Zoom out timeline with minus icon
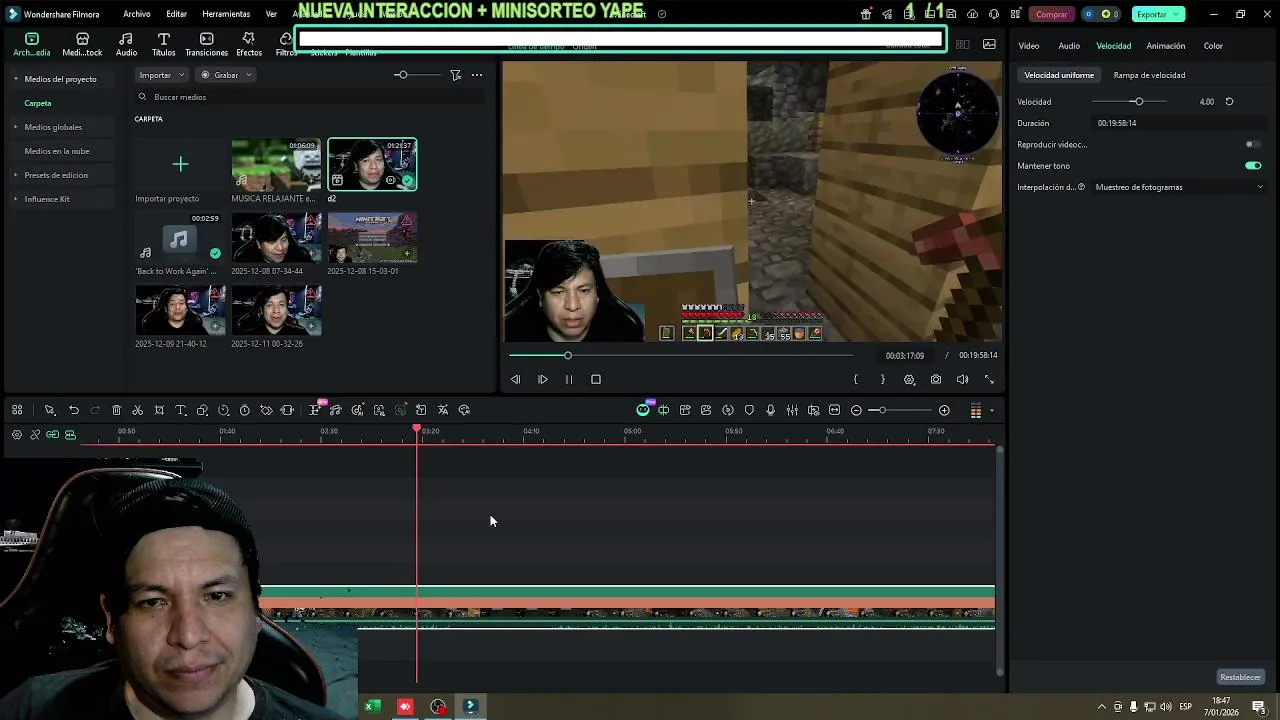The width and height of the screenshot is (1280, 720). pos(856,410)
